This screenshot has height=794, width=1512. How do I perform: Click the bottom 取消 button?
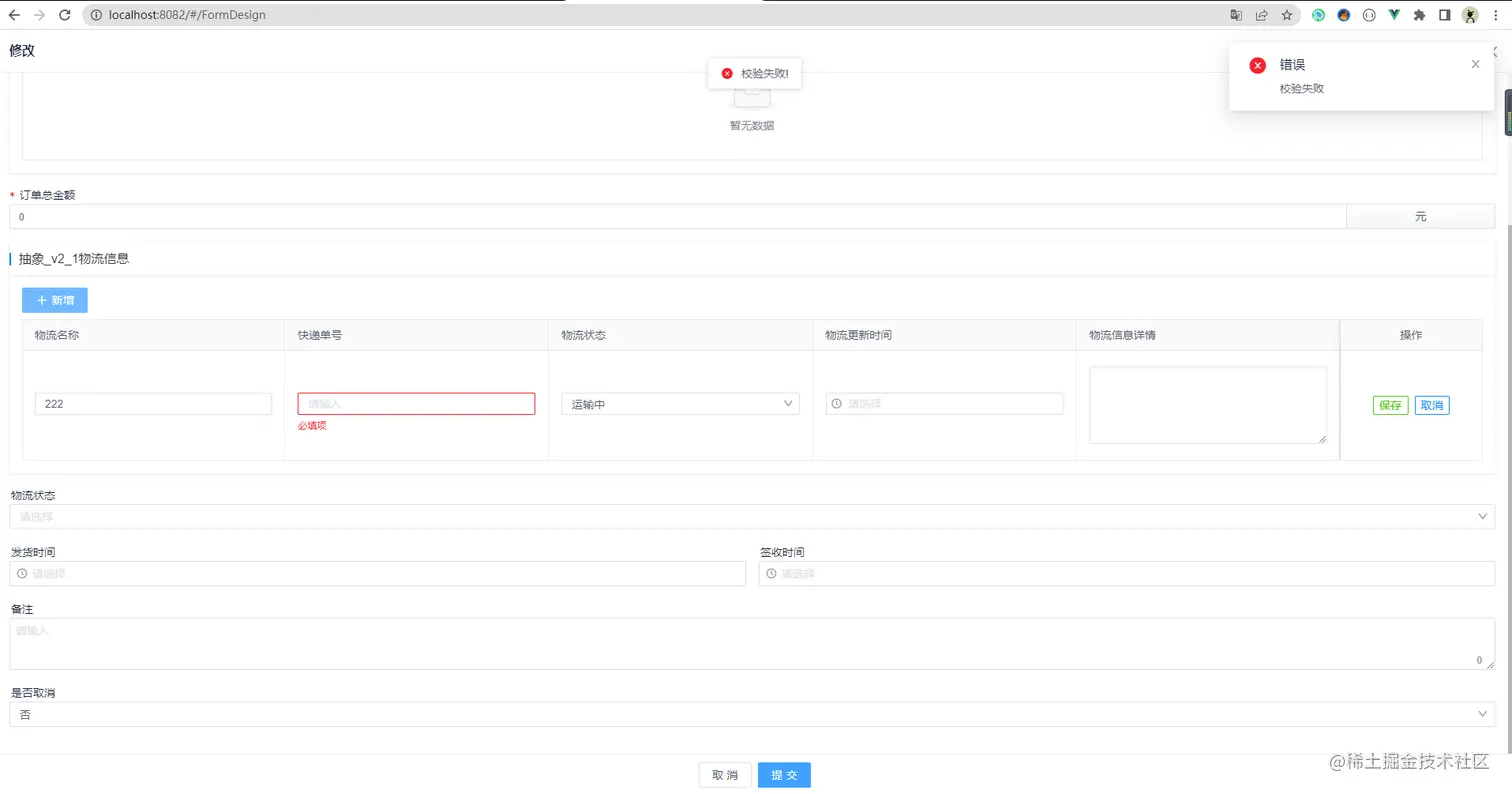pyautogui.click(x=725, y=775)
